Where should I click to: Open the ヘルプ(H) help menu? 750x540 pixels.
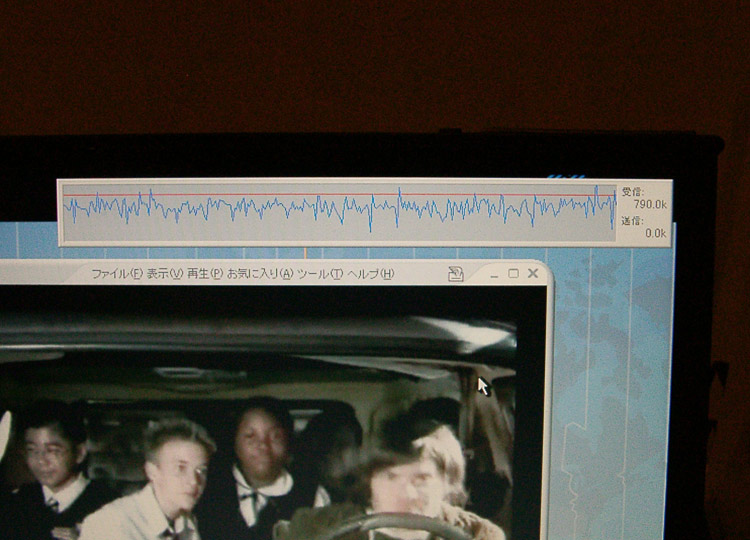click(370, 274)
